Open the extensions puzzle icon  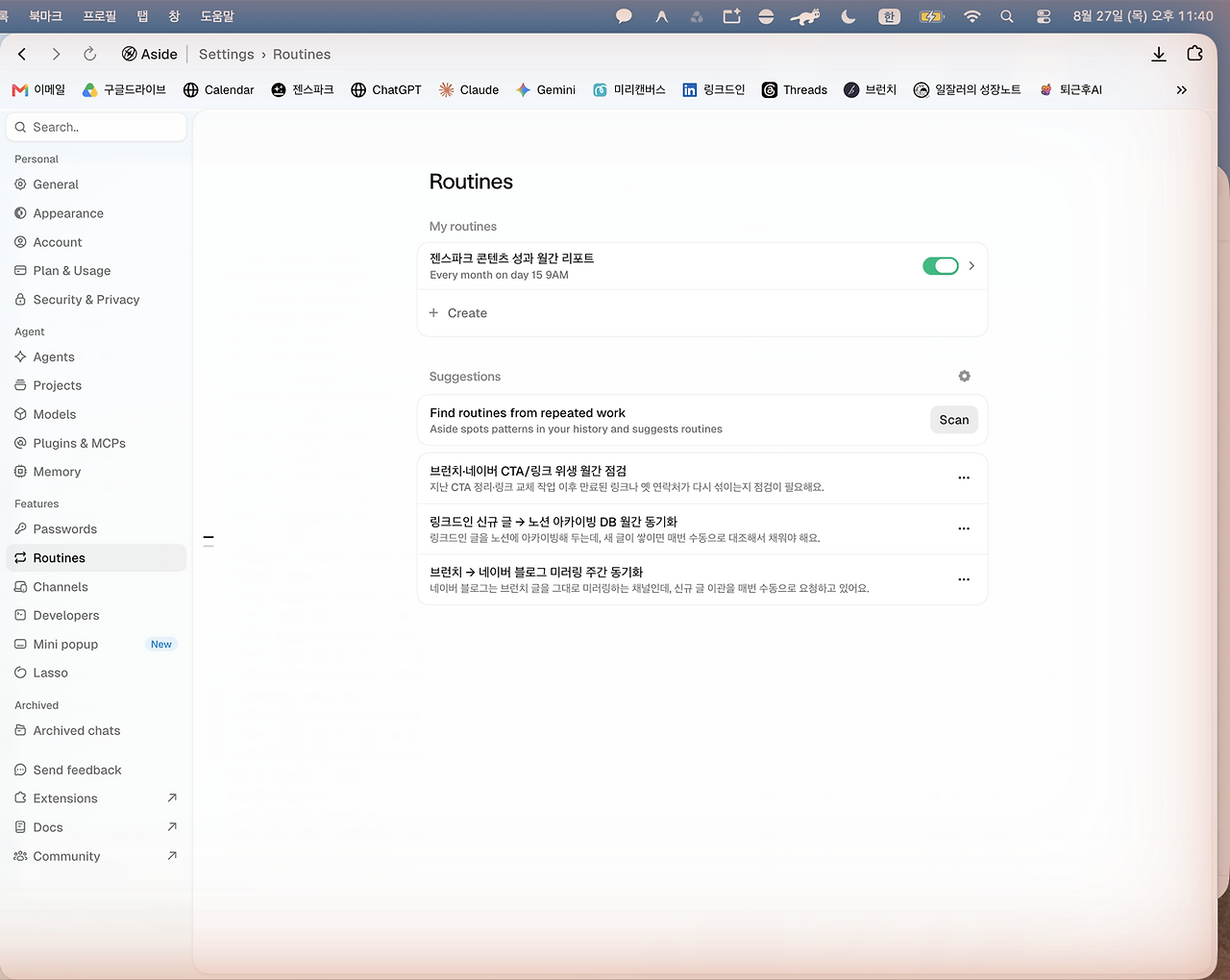[1194, 54]
